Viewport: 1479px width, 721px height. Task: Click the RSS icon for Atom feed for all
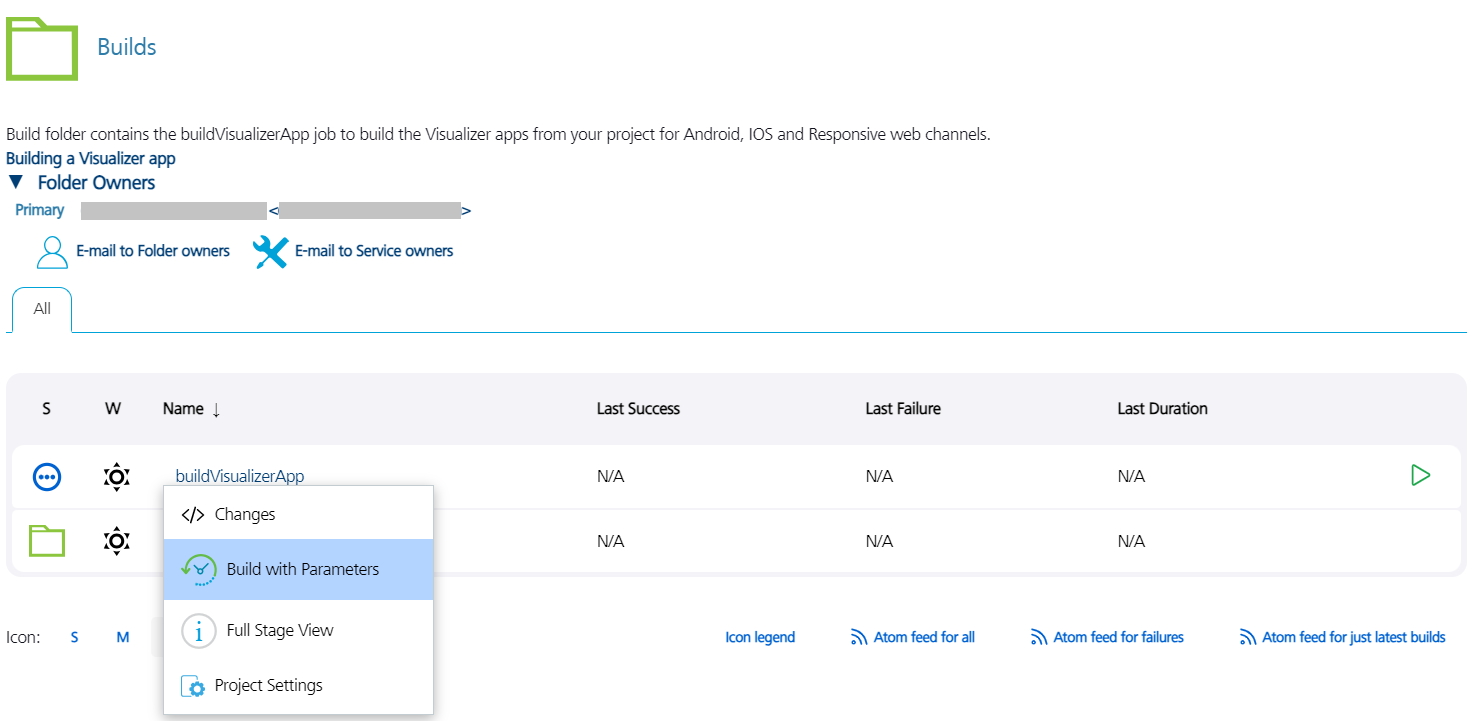(x=859, y=636)
